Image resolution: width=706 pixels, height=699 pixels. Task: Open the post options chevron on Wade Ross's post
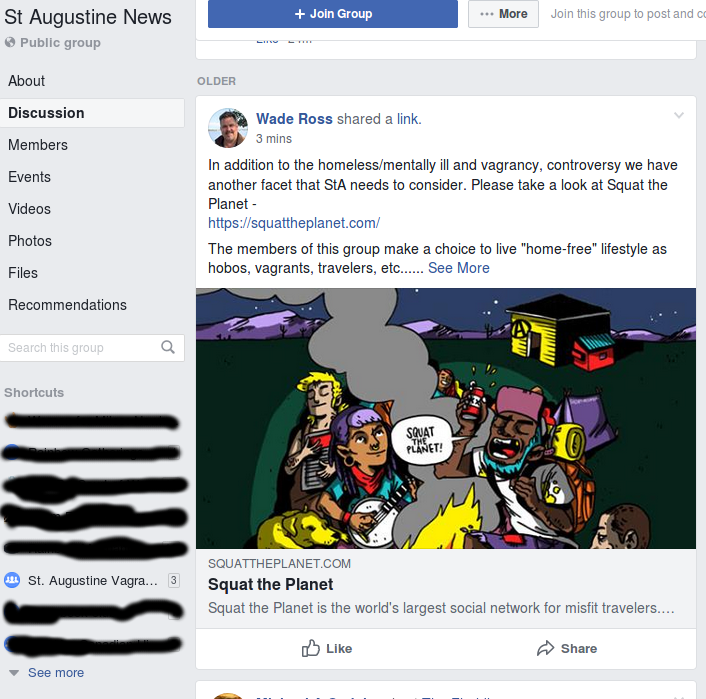(679, 115)
